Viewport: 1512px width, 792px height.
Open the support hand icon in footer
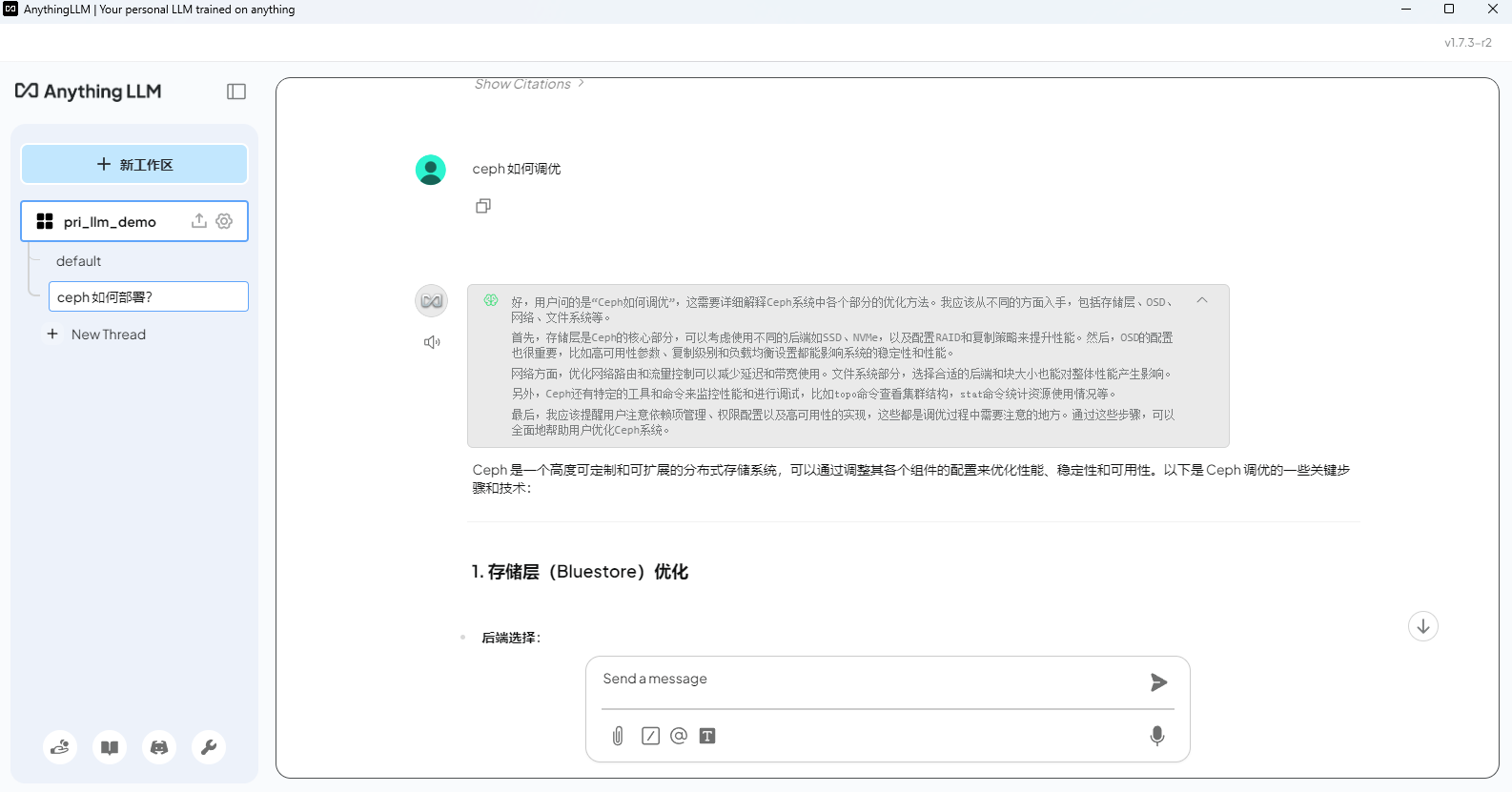60,747
